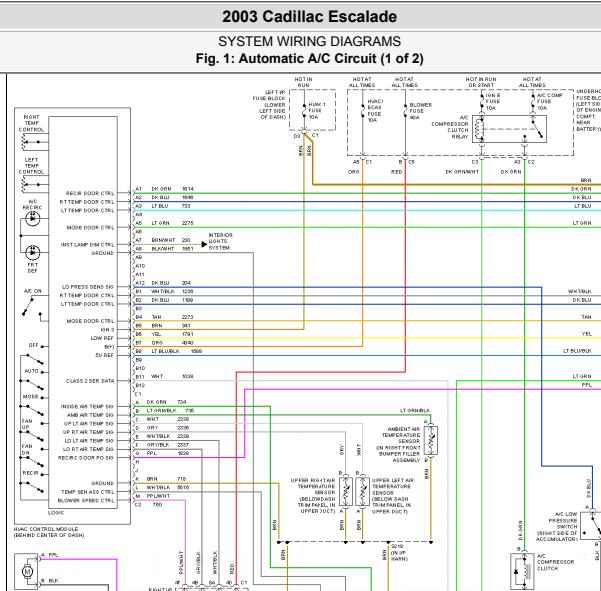
Task: Click the 'UPPER RIGHT AIR TEMPERATURE SENSOR' label
Action: 313,496
